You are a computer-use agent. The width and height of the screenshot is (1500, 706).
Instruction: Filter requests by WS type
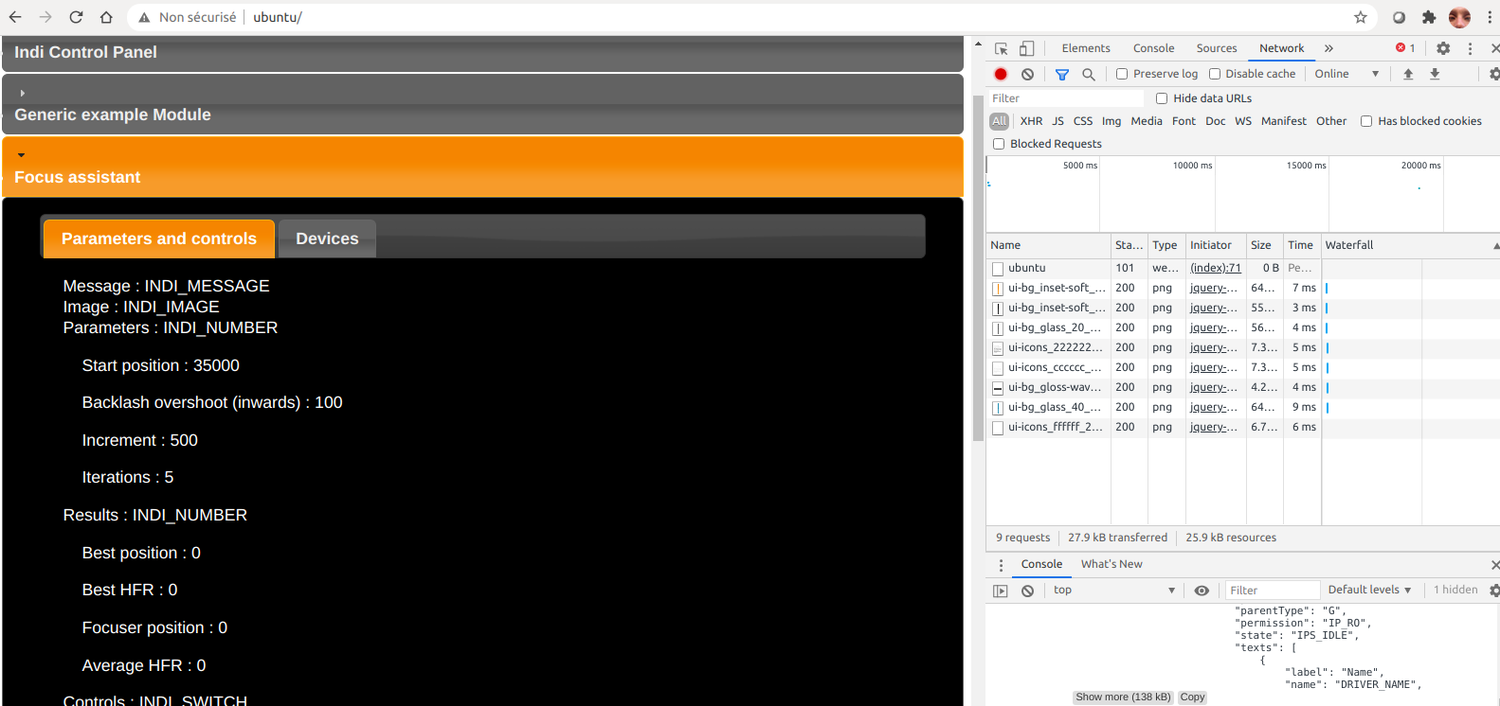(x=1243, y=121)
